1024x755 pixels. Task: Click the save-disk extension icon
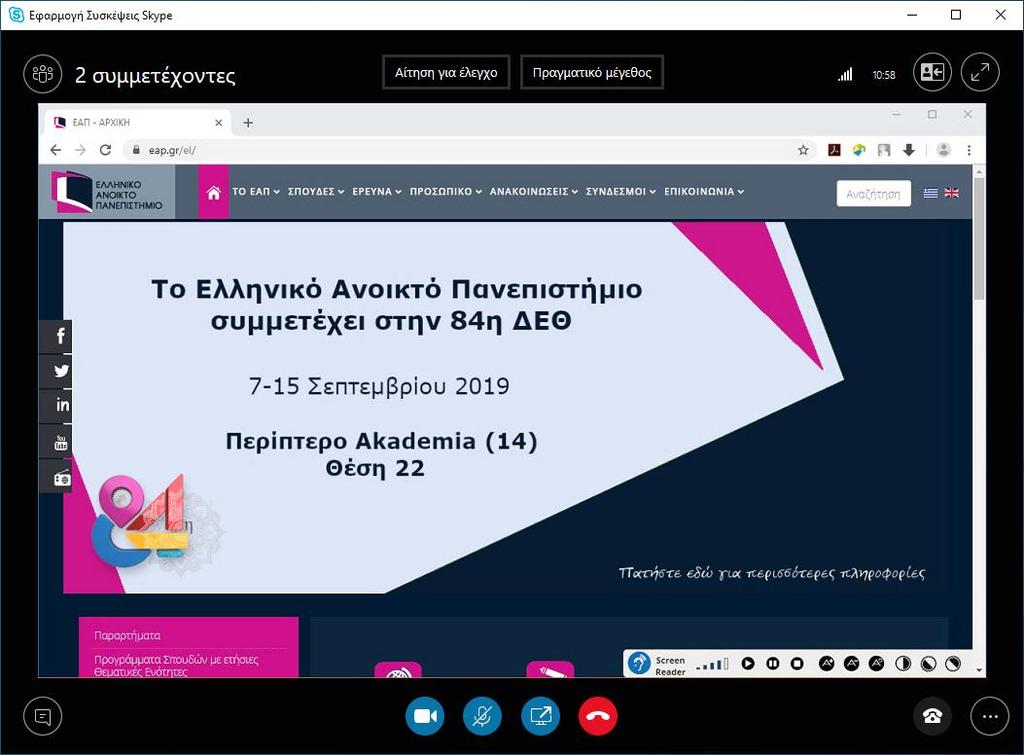click(884, 150)
